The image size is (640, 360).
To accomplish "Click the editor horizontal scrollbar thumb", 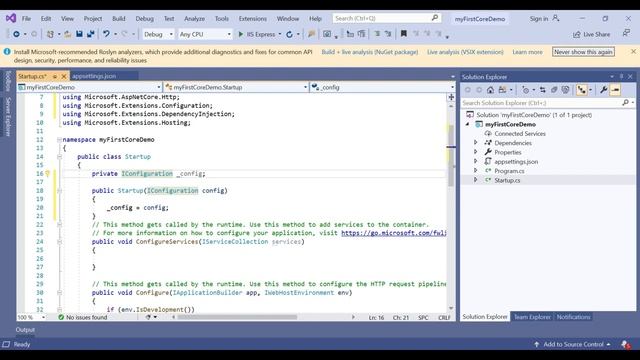I will (237, 317).
